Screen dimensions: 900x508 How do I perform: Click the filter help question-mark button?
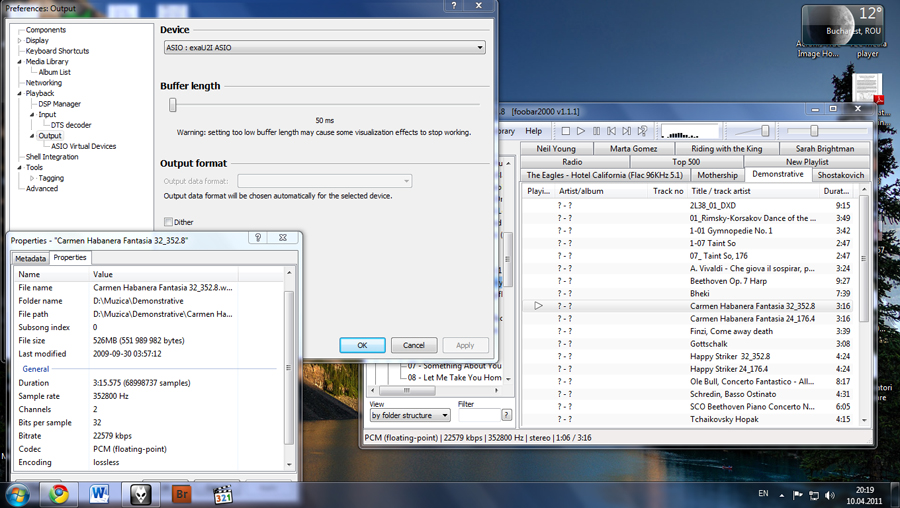[x=506, y=415]
